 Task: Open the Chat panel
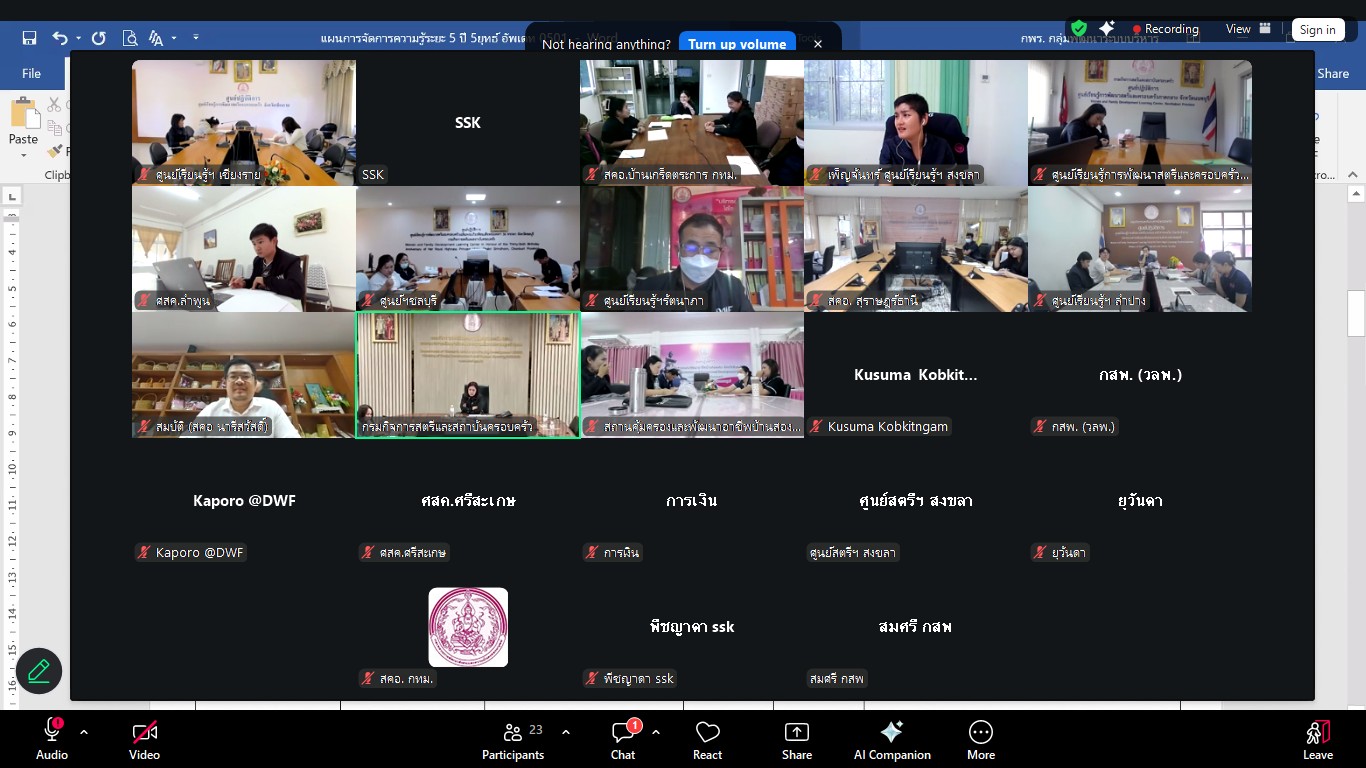pyautogui.click(x=623, y=740)
